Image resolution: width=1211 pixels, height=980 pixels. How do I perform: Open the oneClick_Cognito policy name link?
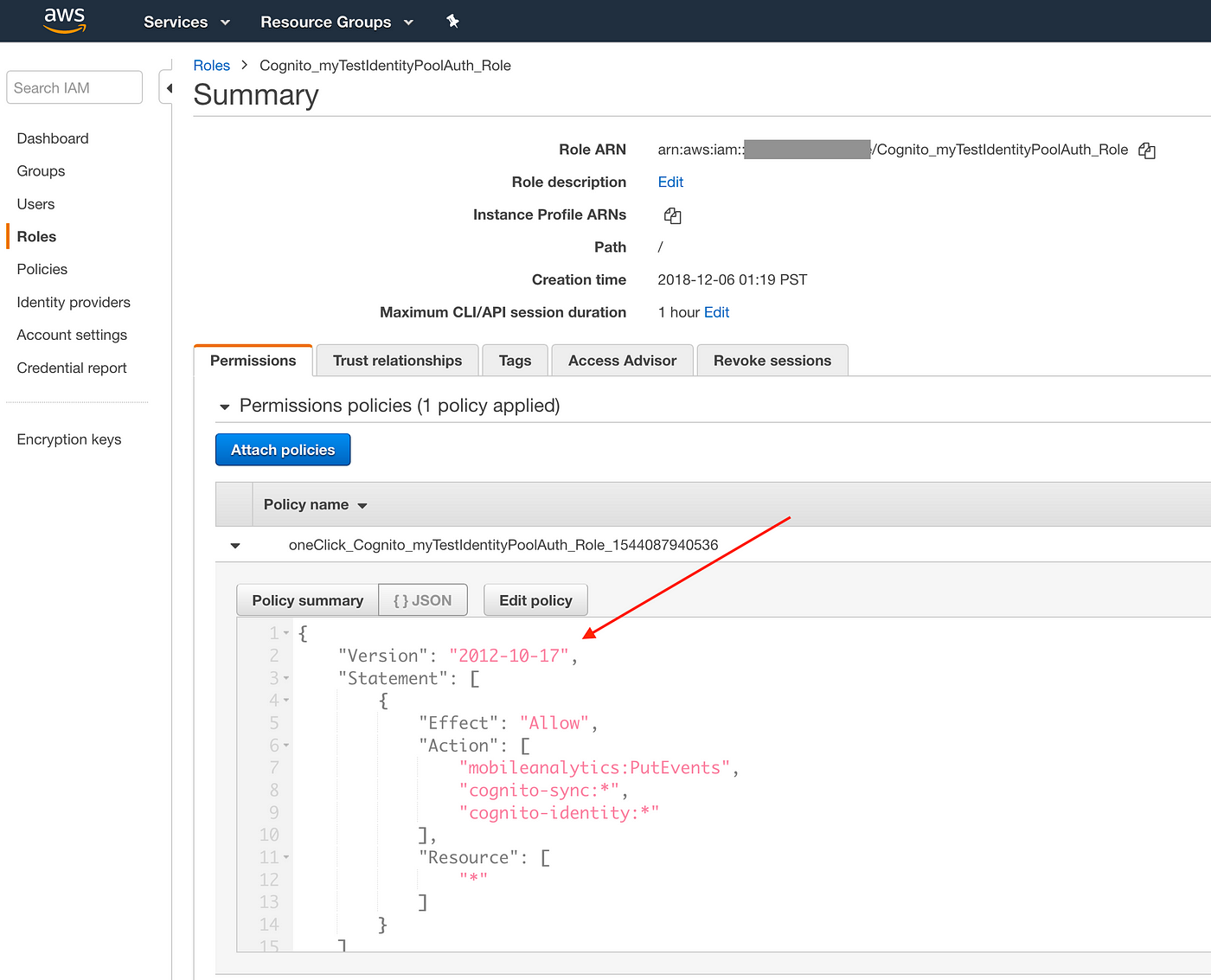click(x=503, y=546)
